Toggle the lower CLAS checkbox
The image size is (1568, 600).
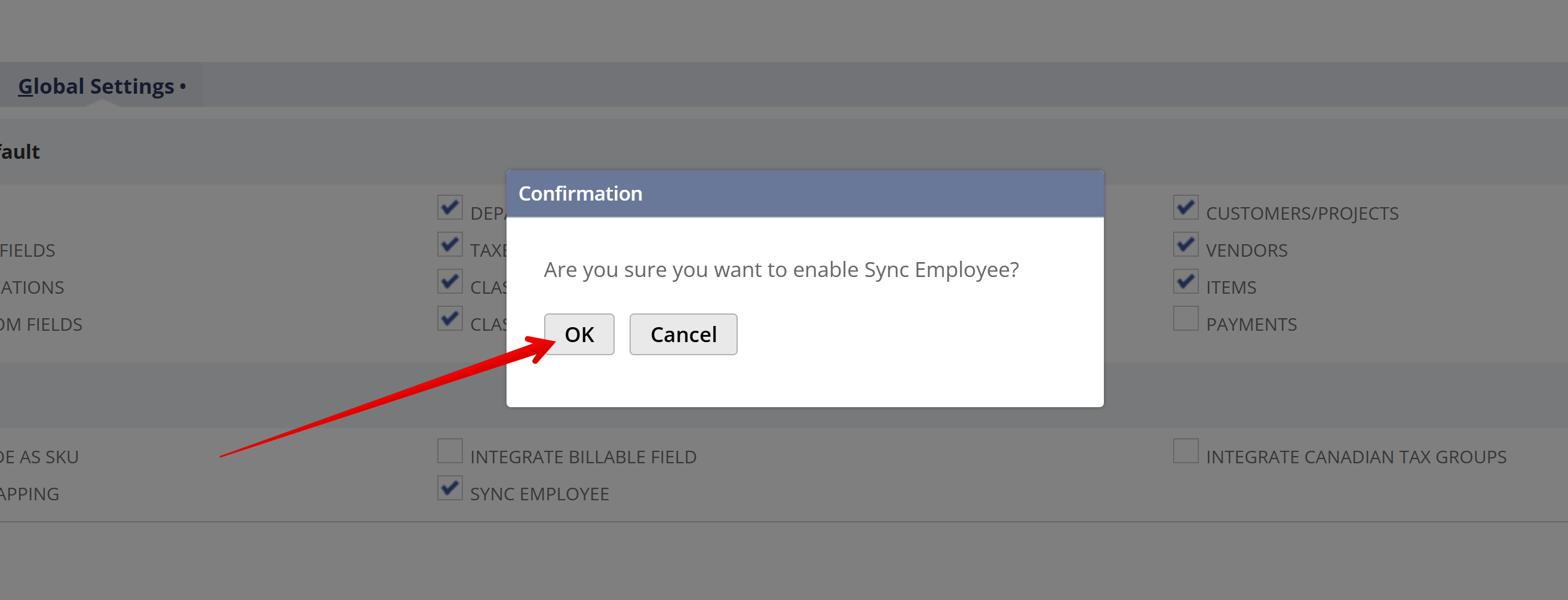coord(449,318)
